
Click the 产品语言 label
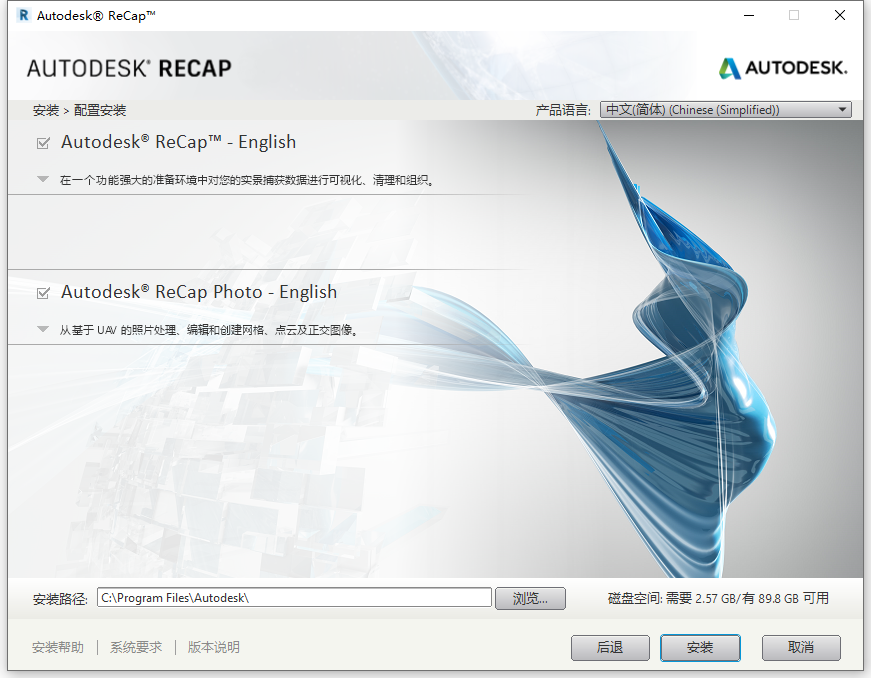pos(563,111)
